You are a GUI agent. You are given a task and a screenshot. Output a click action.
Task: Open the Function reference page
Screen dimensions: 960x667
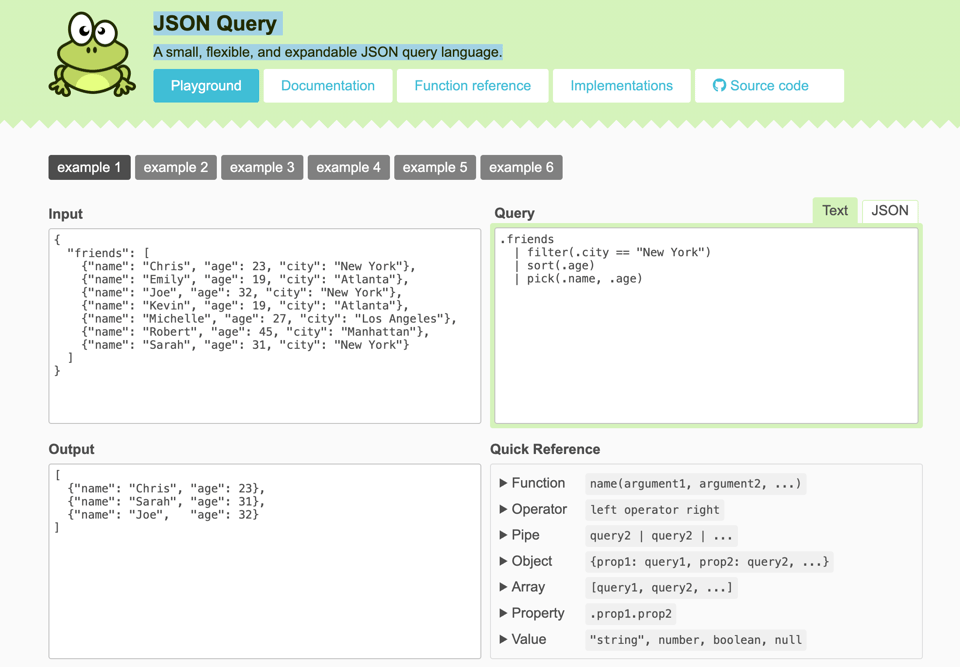(472, 85)
